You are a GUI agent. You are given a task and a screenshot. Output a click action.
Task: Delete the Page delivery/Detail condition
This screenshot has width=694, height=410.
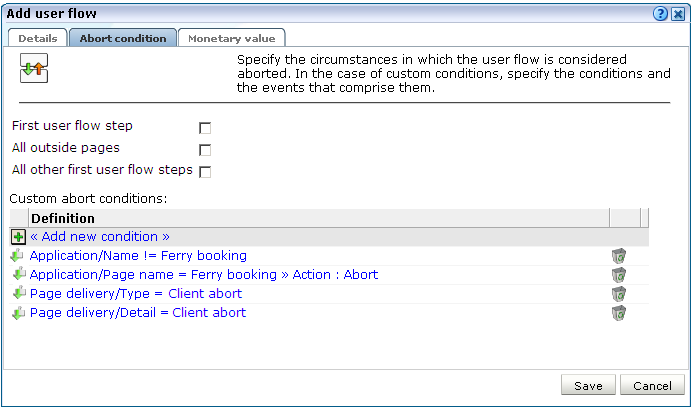[x=619, y=313]
